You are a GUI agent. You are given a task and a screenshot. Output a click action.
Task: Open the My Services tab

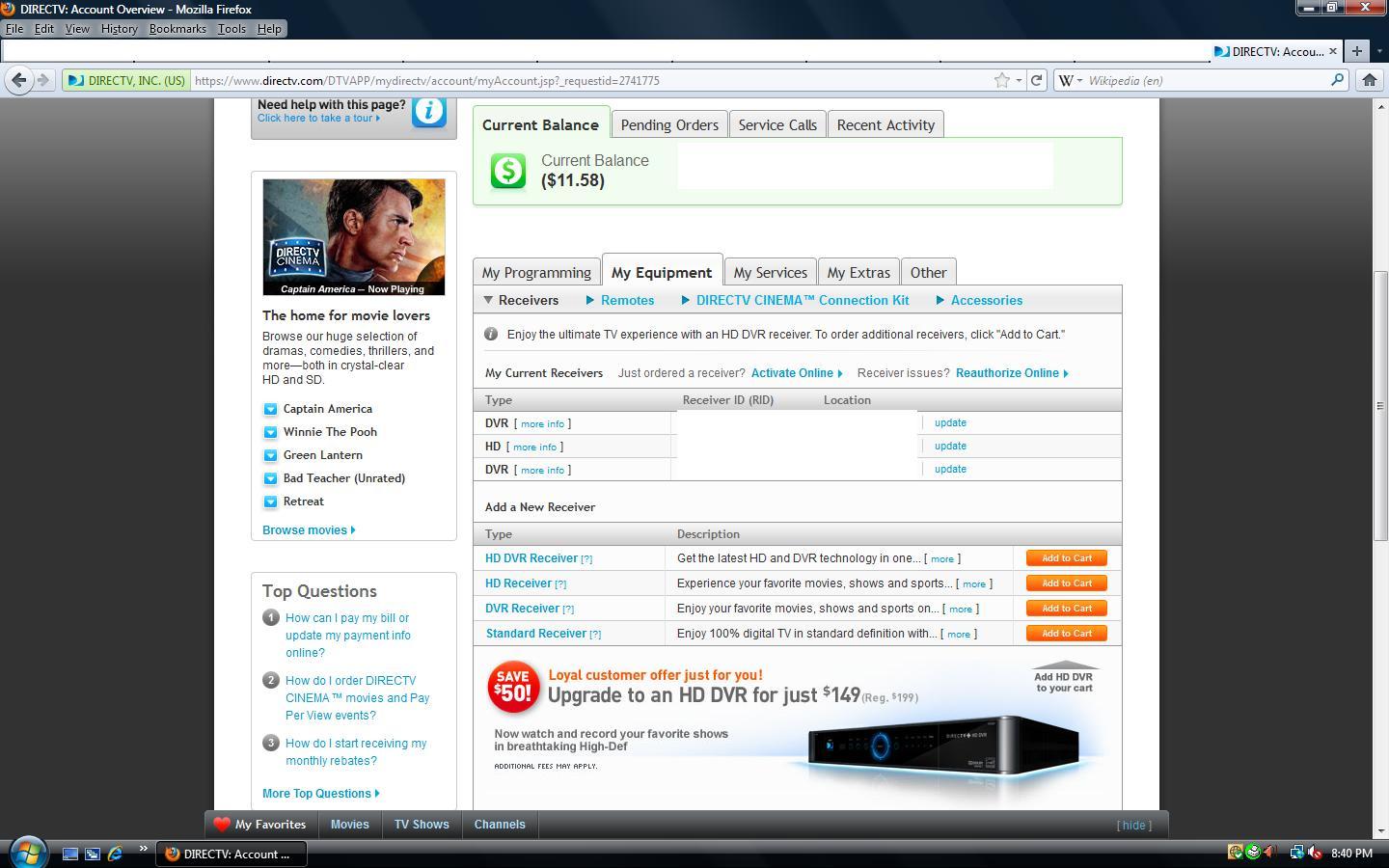(x=770, y=272)
